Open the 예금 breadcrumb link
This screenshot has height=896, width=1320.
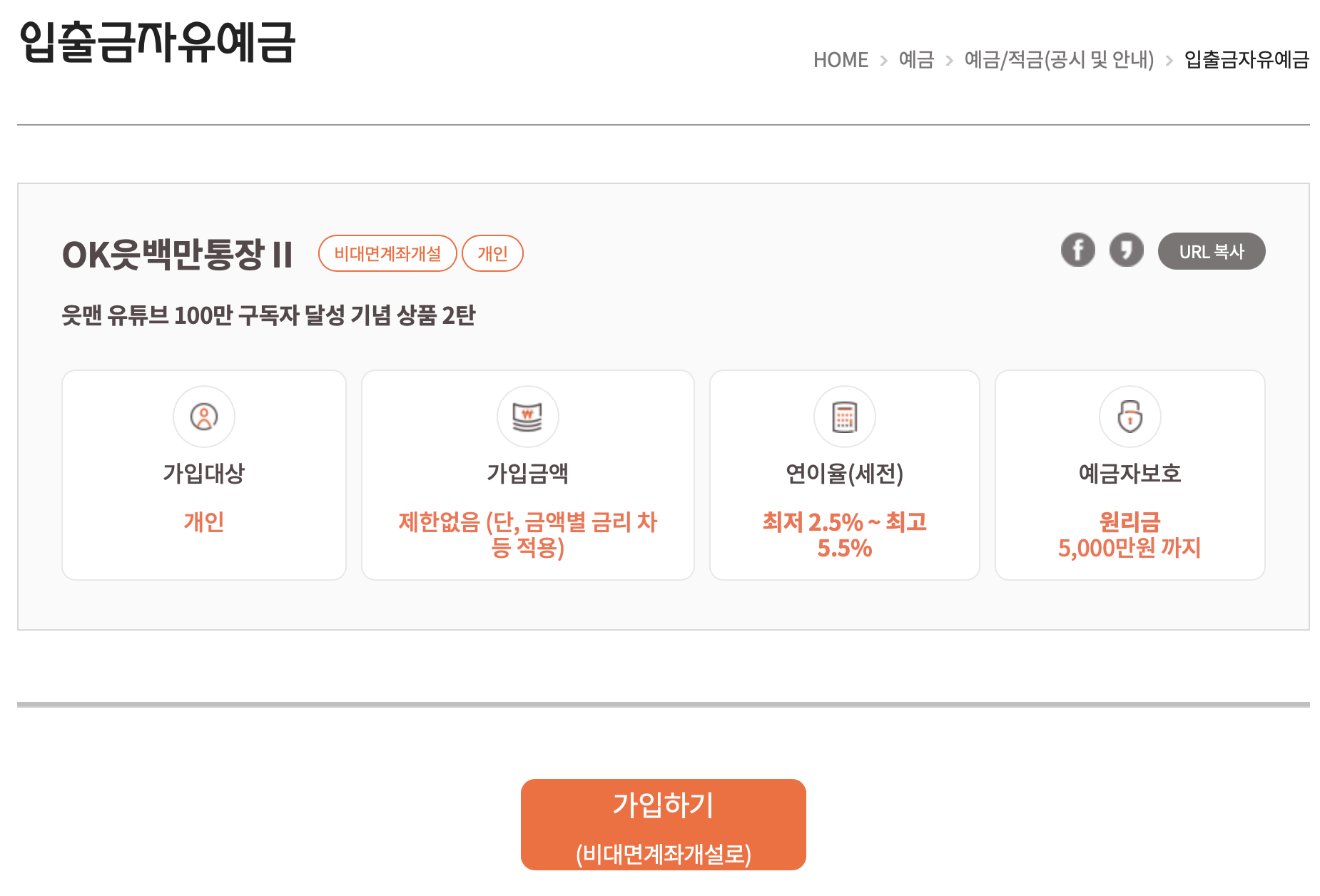916,60
